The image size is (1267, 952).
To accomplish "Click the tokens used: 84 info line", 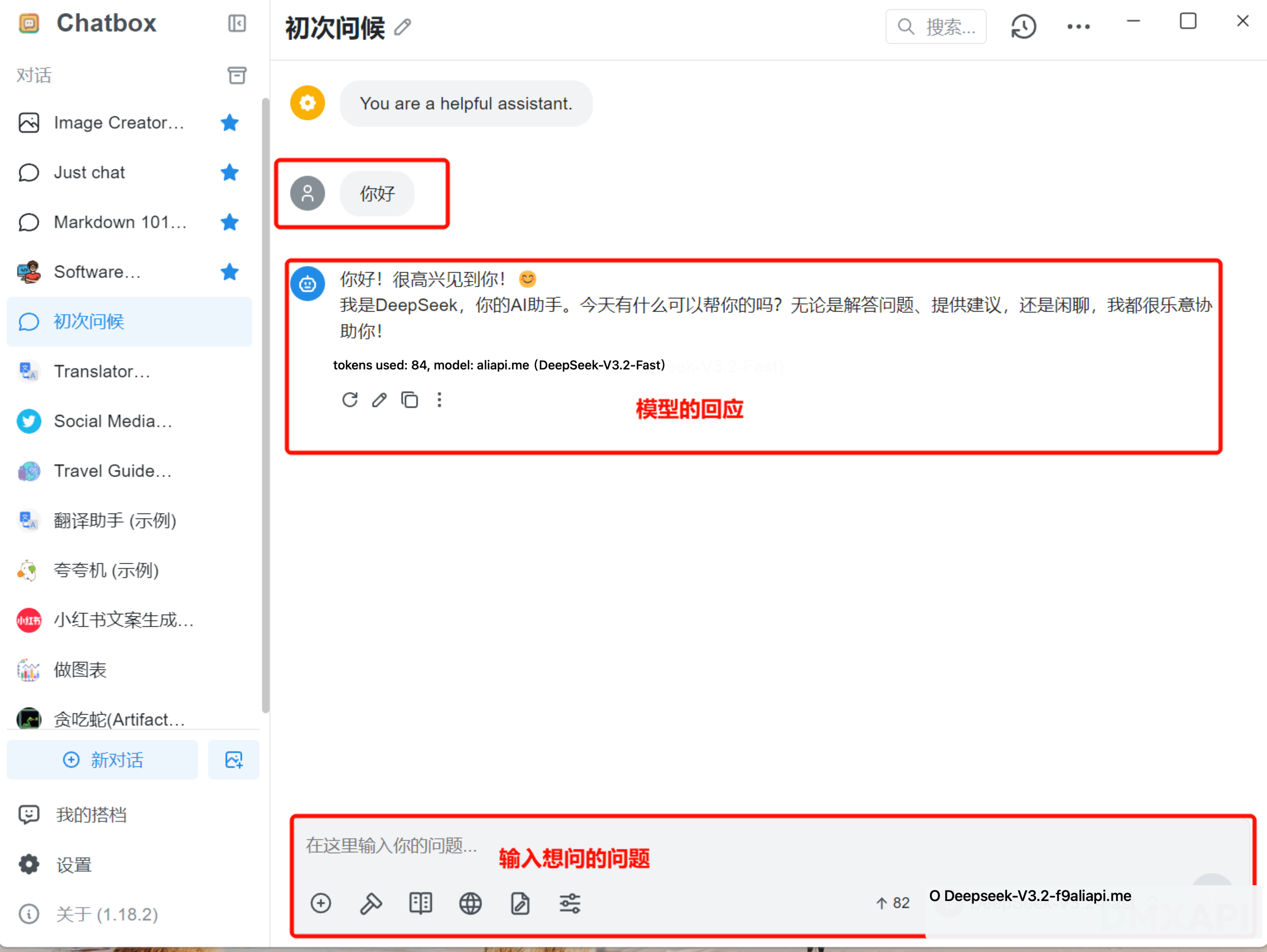I will (499, 365).
